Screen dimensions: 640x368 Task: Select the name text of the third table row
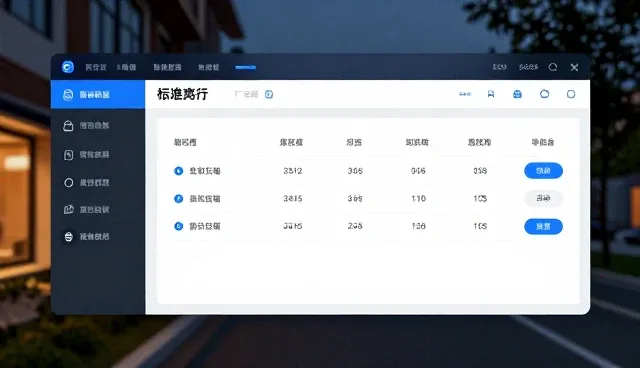205,226
